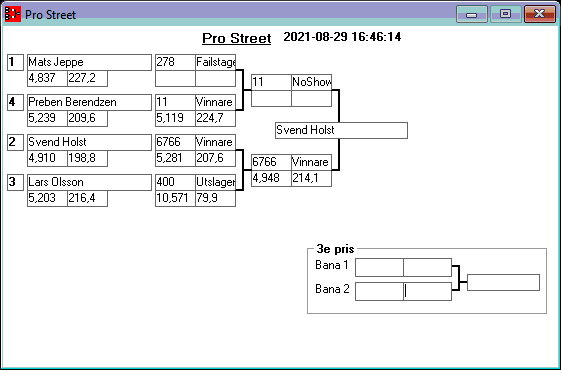Click start number 278 field
This screenshot has height=370, width=561.
pos(175,62)
